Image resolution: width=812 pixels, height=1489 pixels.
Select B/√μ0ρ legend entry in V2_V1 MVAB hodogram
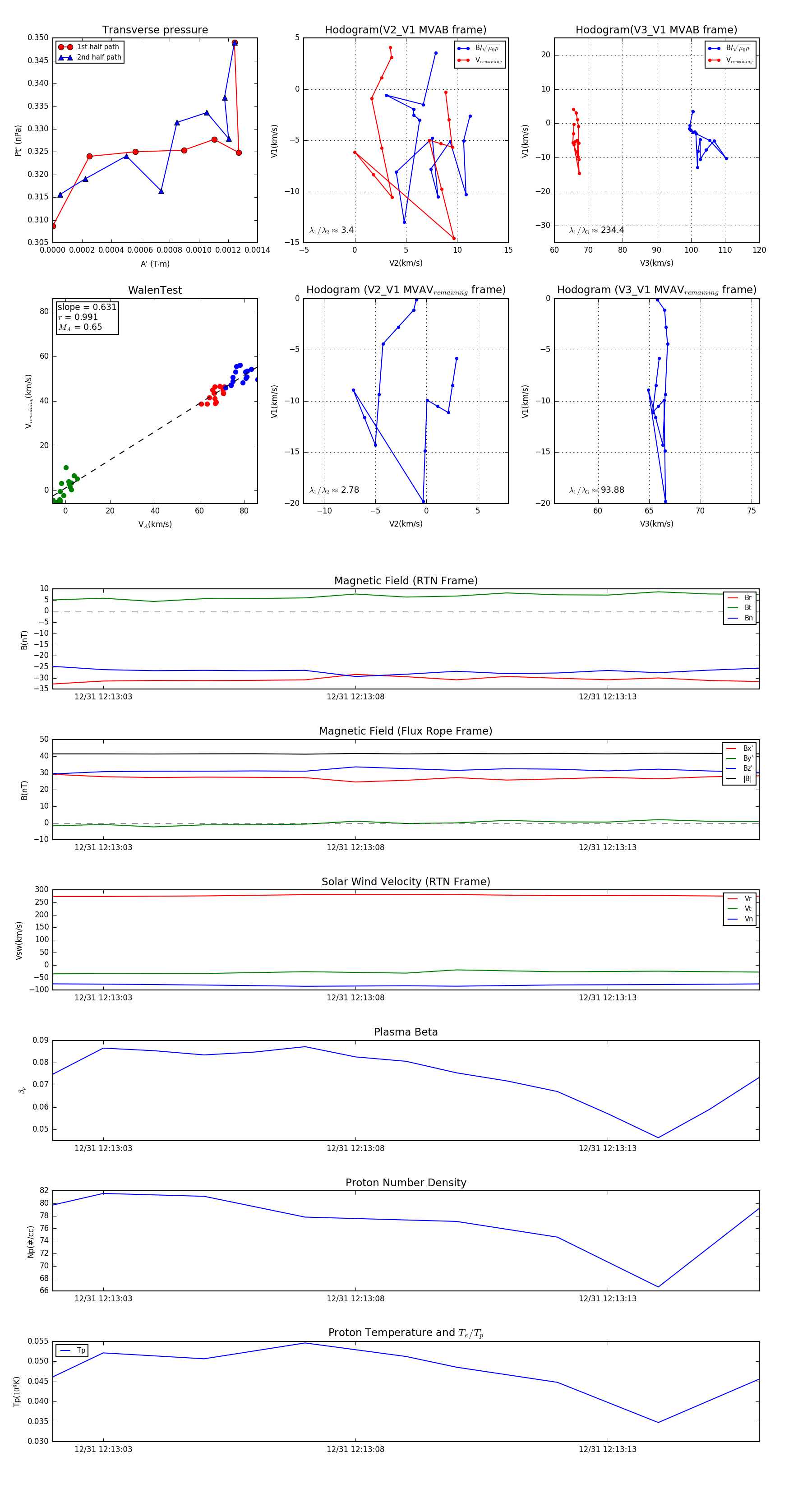tap(480, 49)
